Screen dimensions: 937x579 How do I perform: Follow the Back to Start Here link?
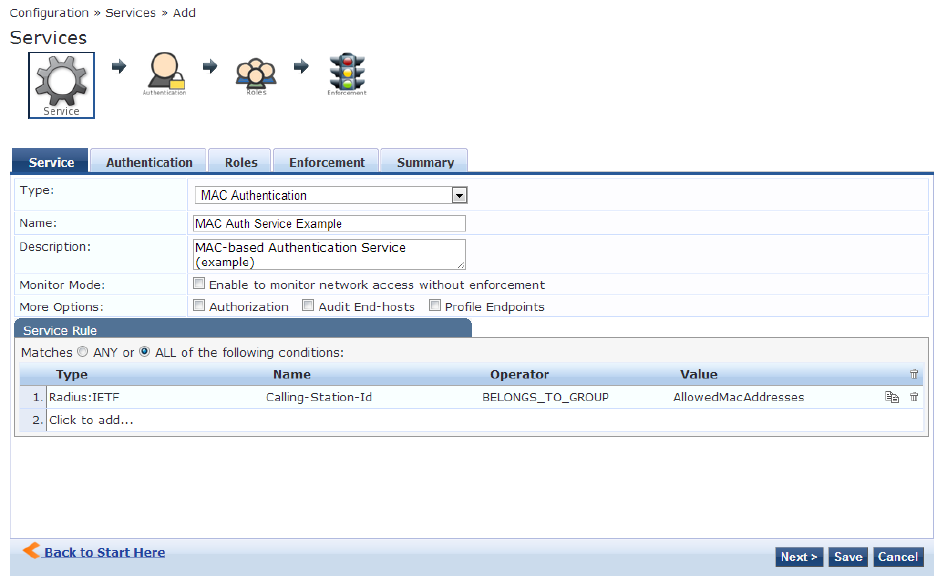pos(104,552)
